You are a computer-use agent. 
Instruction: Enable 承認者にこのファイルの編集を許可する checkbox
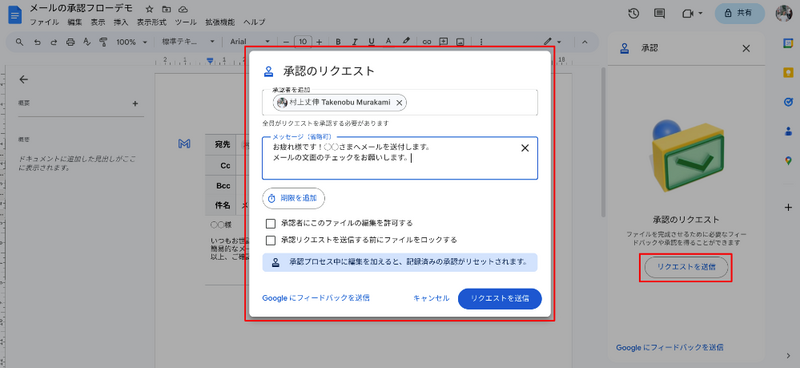pos(271,224)
